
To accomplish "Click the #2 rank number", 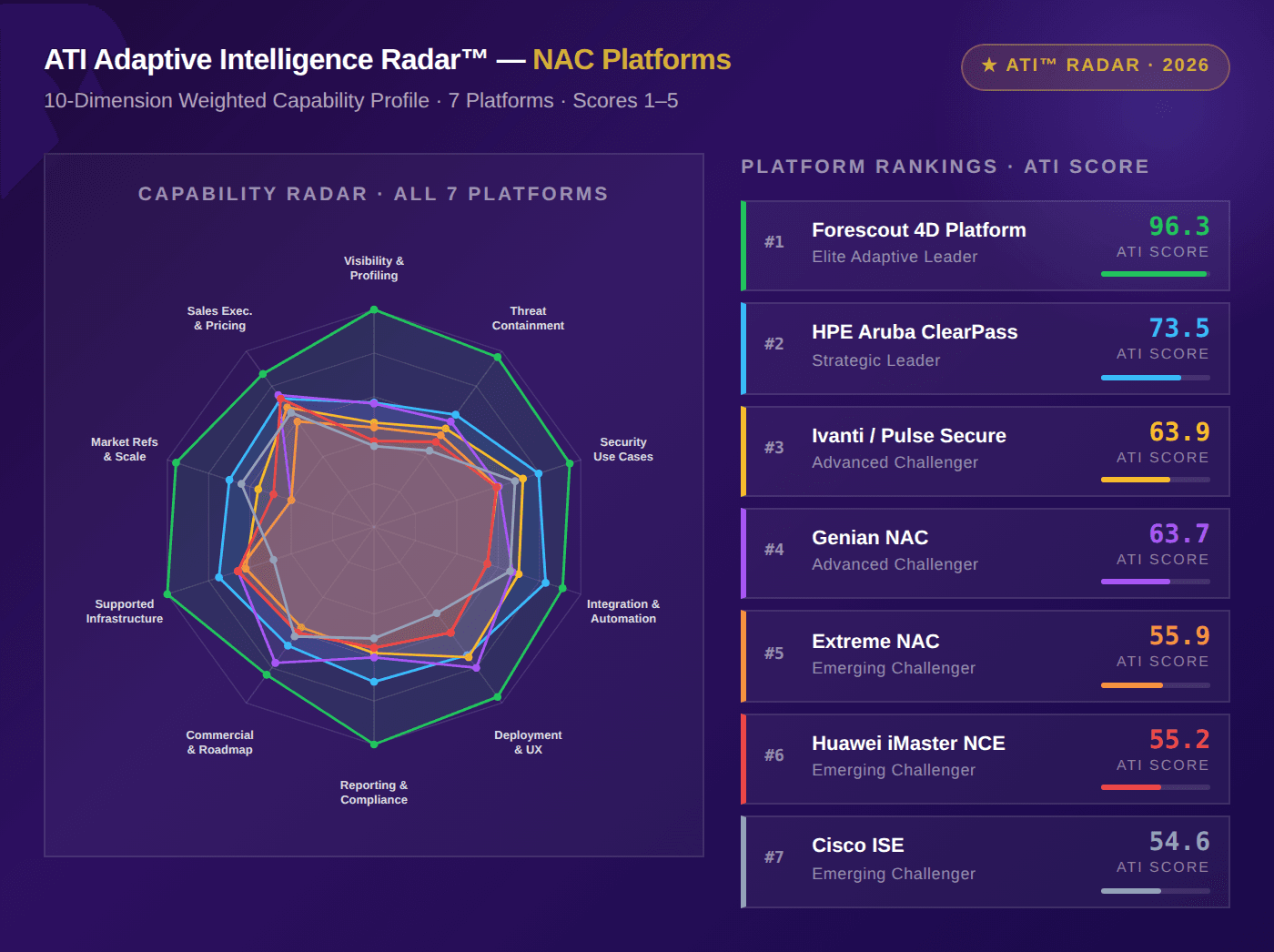I will [774, 344].
